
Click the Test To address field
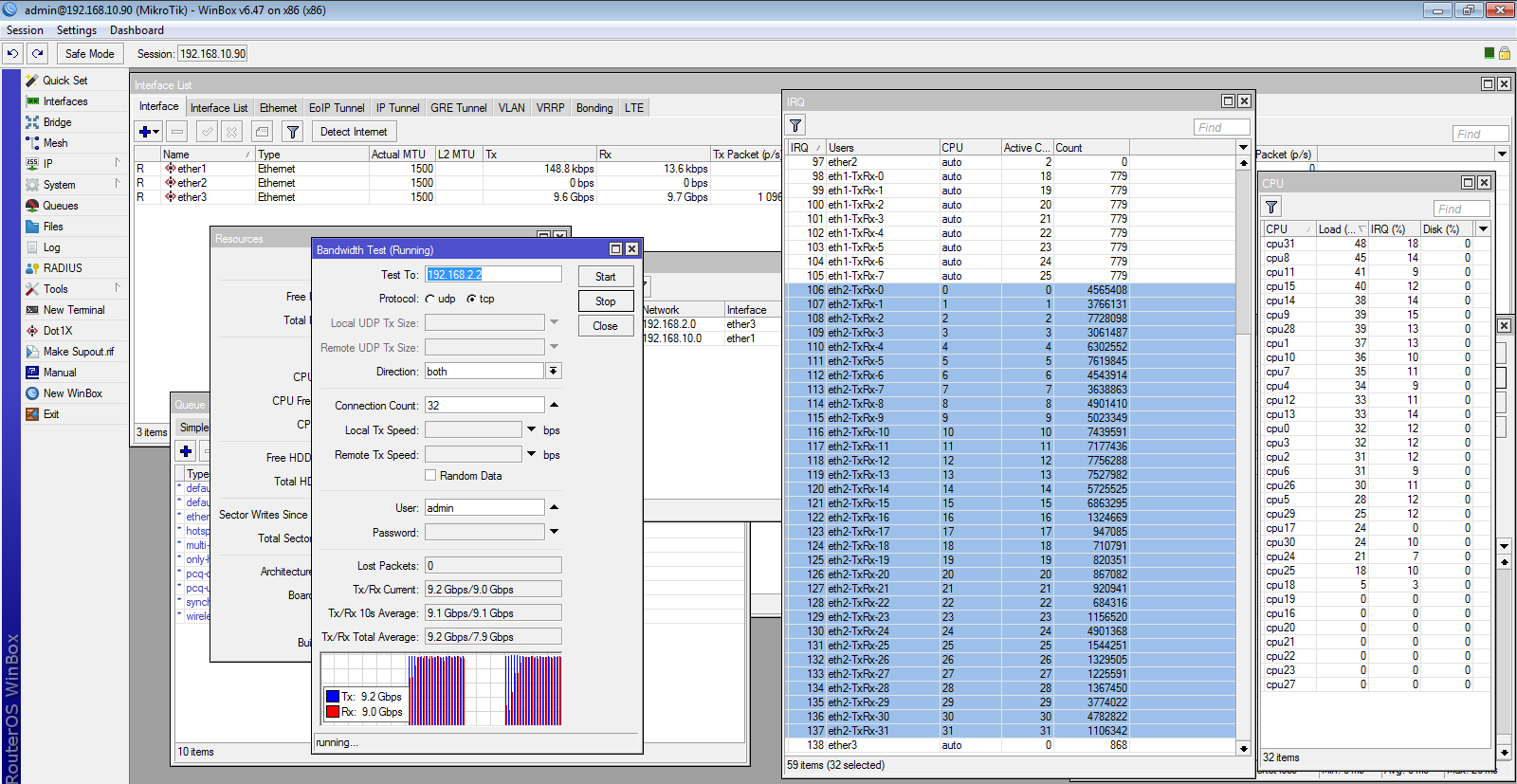tap(493, 274)
